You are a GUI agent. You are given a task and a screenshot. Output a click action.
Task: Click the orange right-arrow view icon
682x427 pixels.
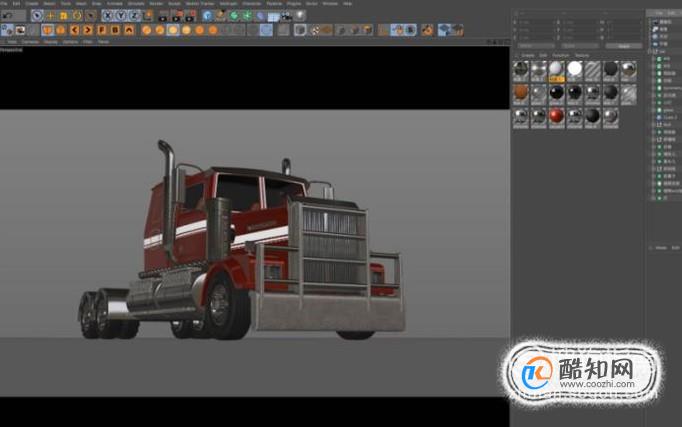tap(88, 30)
